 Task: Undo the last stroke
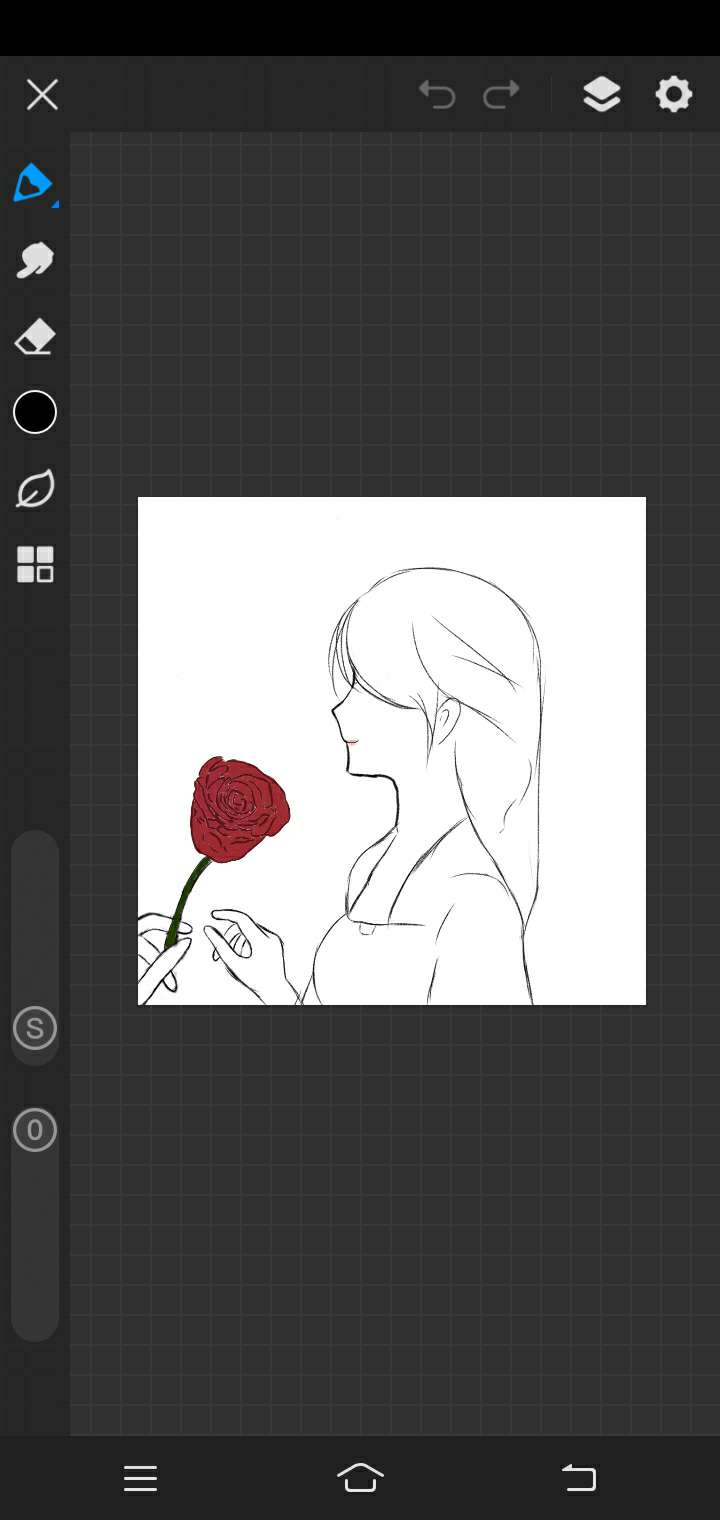[x=437, y=95]
